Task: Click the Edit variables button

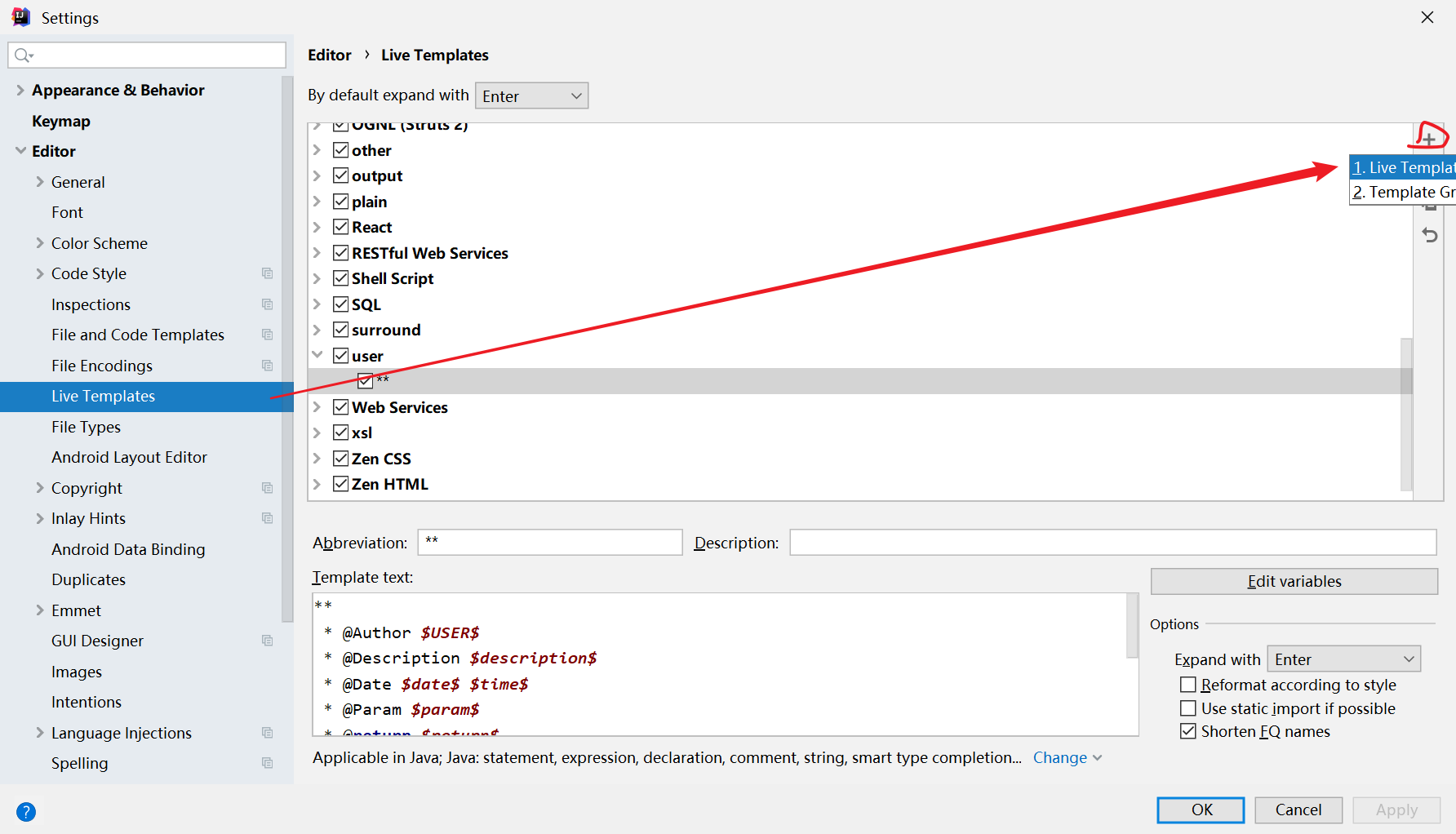Action: tap(1294, 581)
